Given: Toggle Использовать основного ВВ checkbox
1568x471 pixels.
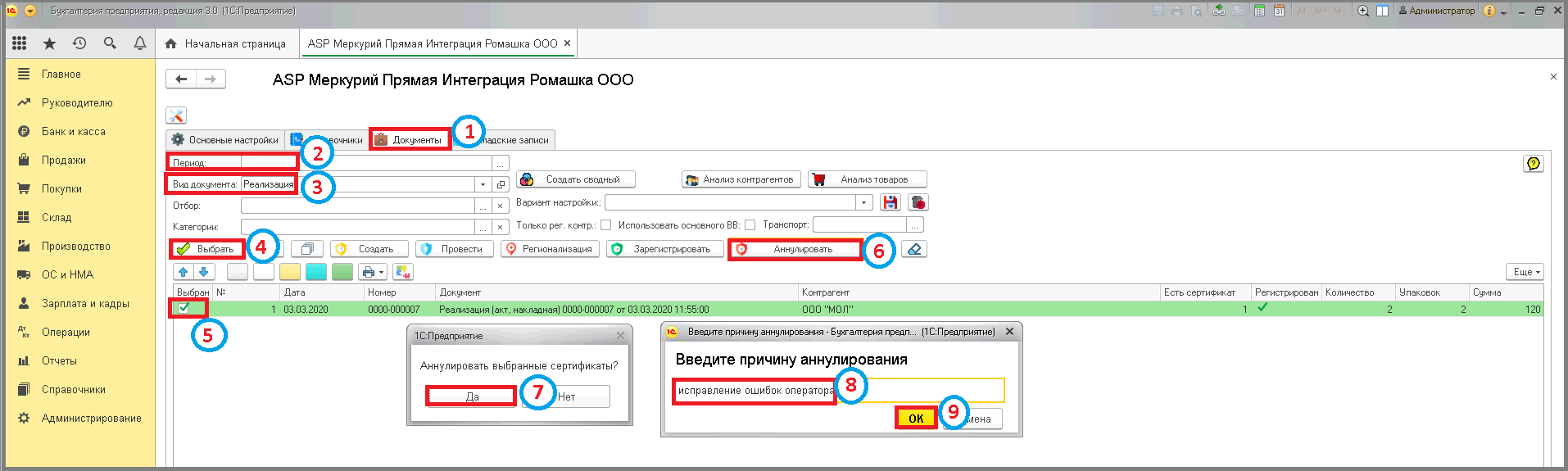Looking at the screenshot, I should (x=750, y=224).
